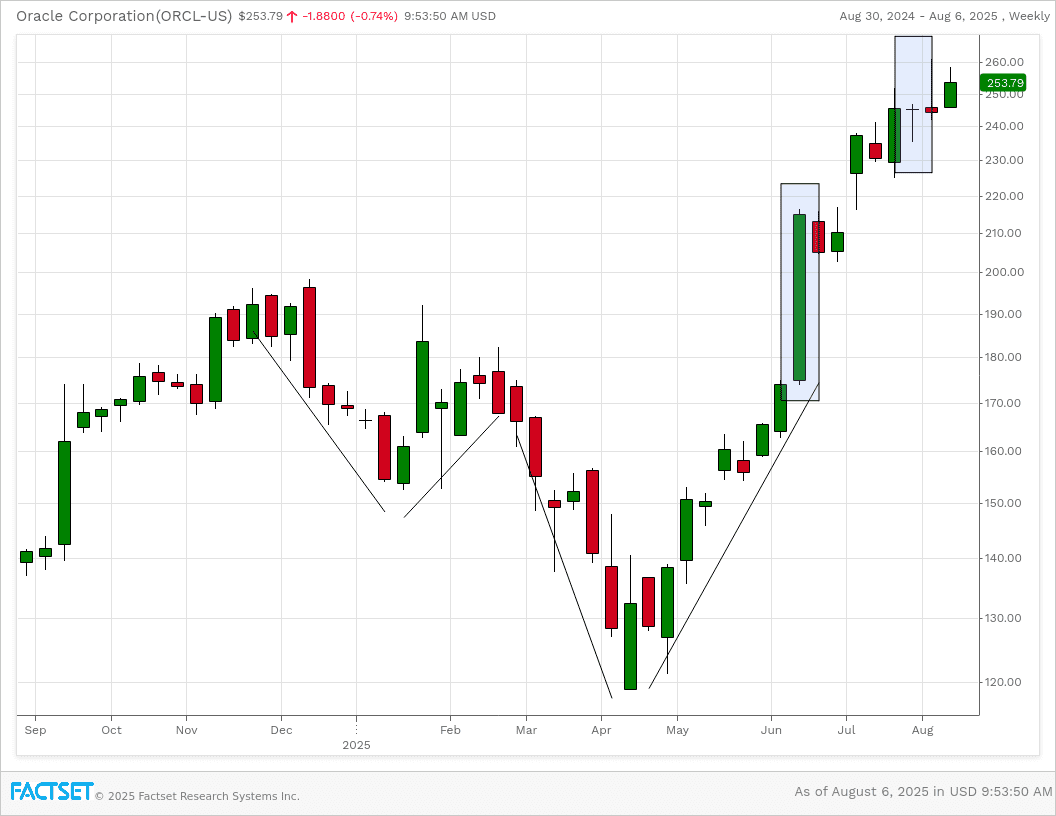Viewport: 1056px width, 816px height.
Task: Select the tall green mid-June candlestick
Action: pyautogui.click(x=799, y=297)
